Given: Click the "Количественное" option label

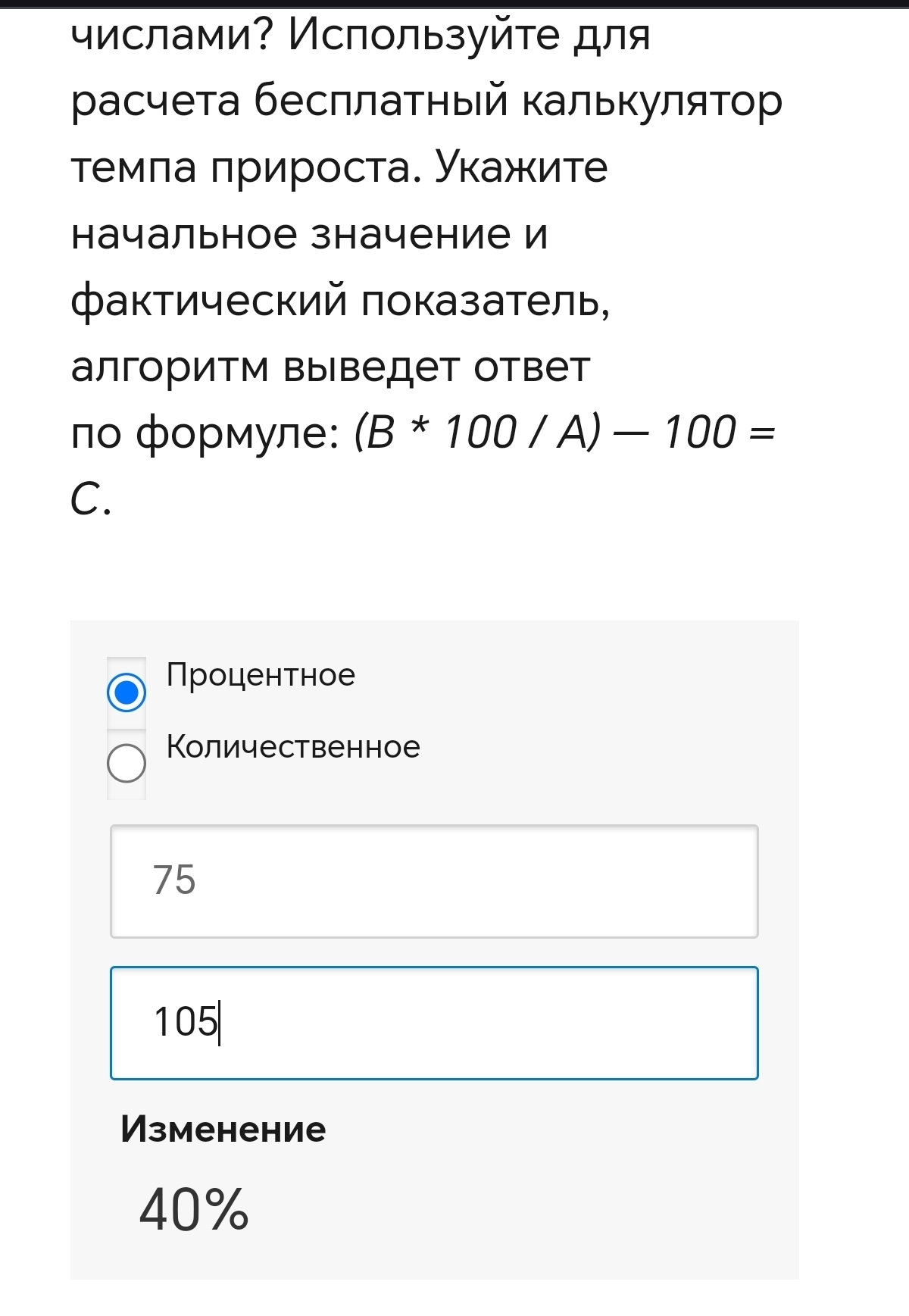Looking at the screenshot, I should point(293,747).
